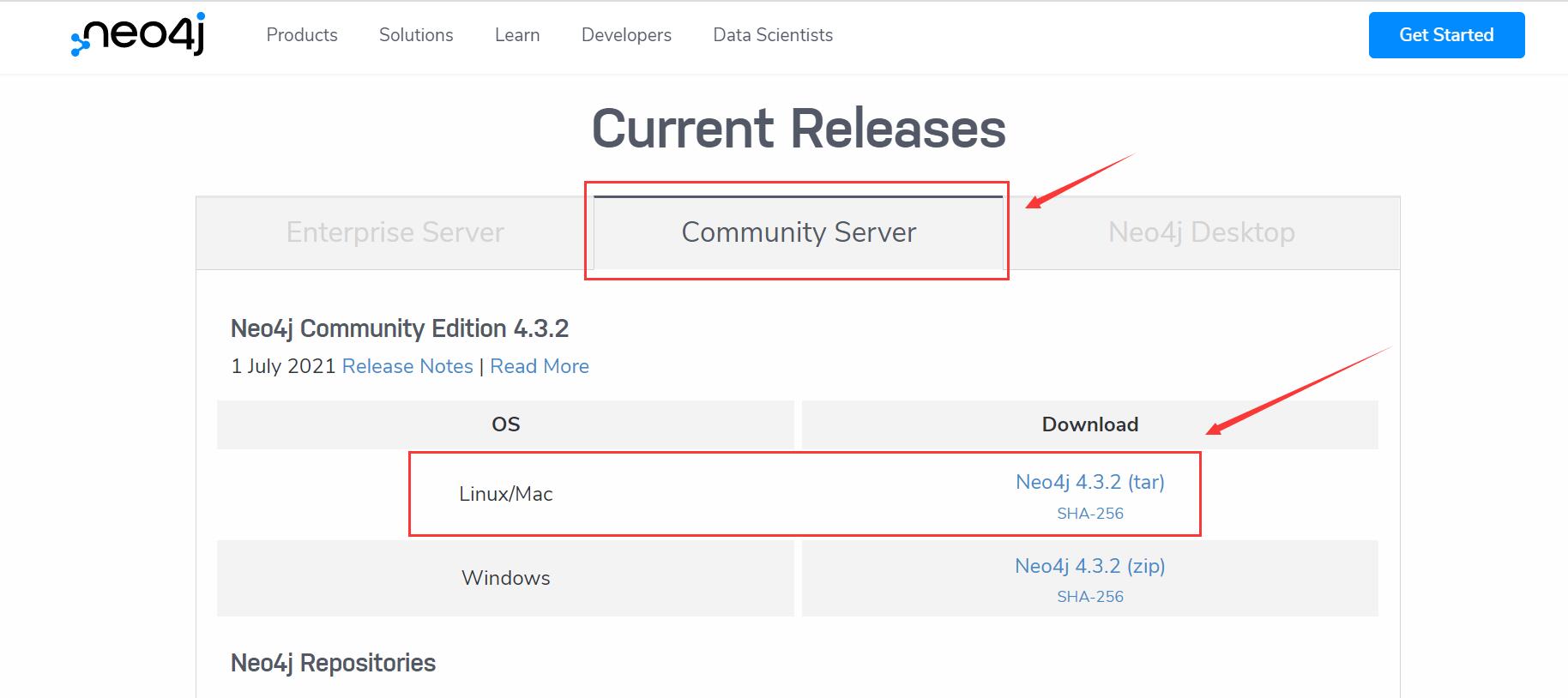Click the Neo4j logo
Image resolution: width=1568 pixels, height=698 pixels.
pos(138,34)
